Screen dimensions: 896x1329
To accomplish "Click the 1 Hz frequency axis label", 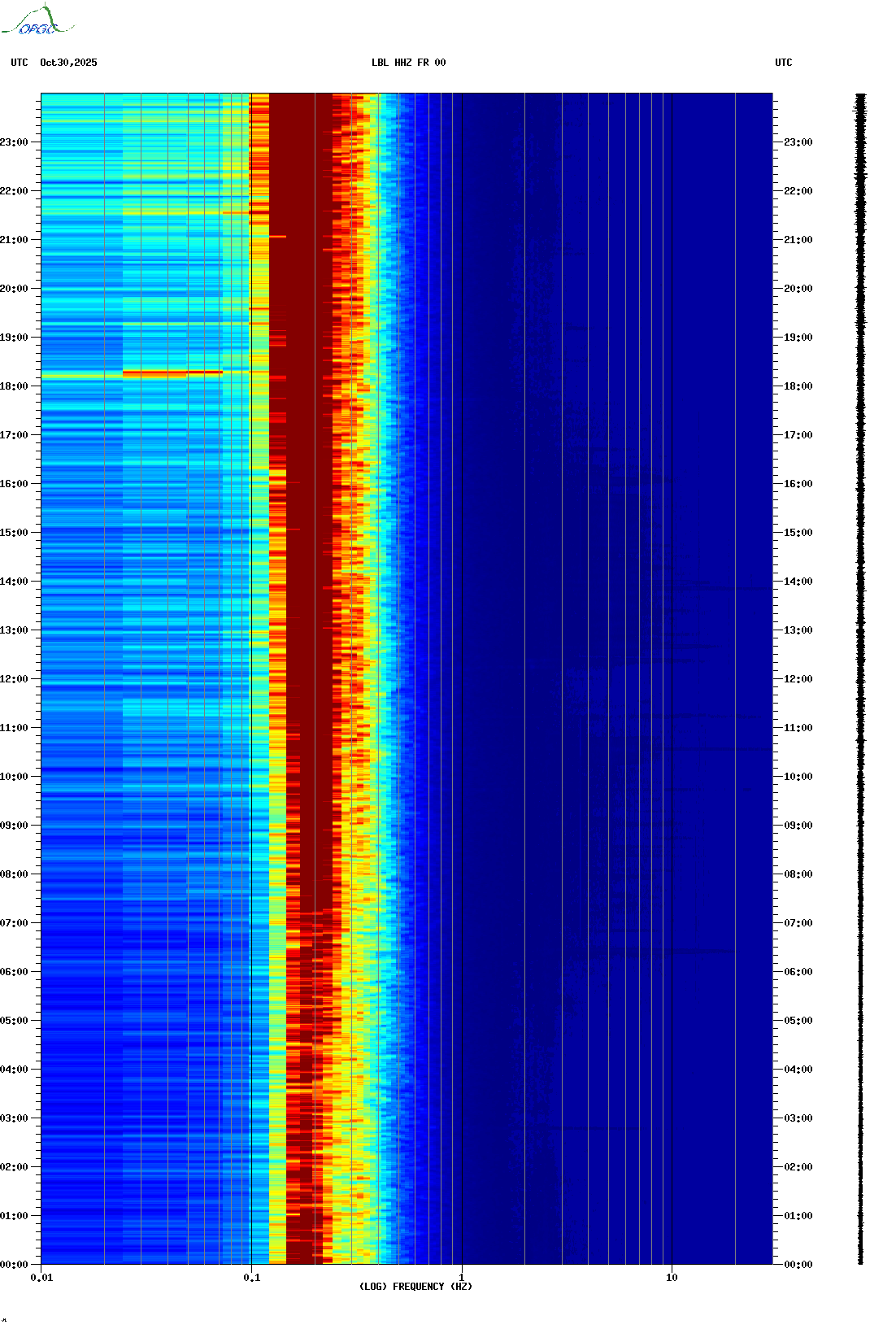I will point(462,1278).
